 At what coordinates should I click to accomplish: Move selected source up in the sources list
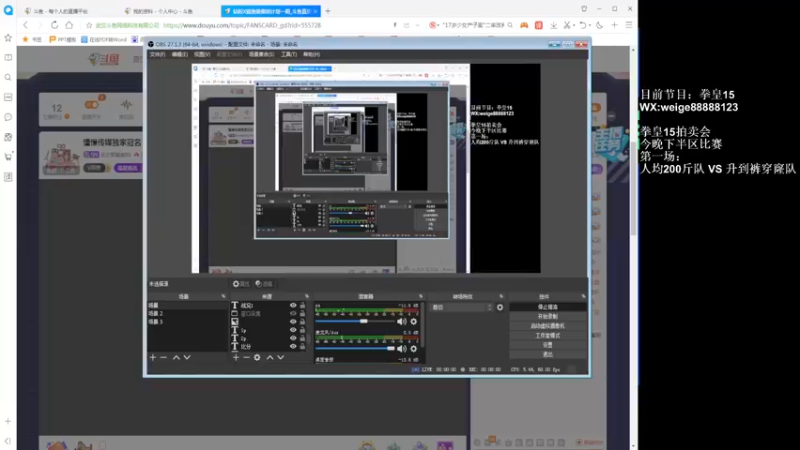point(270,358)
